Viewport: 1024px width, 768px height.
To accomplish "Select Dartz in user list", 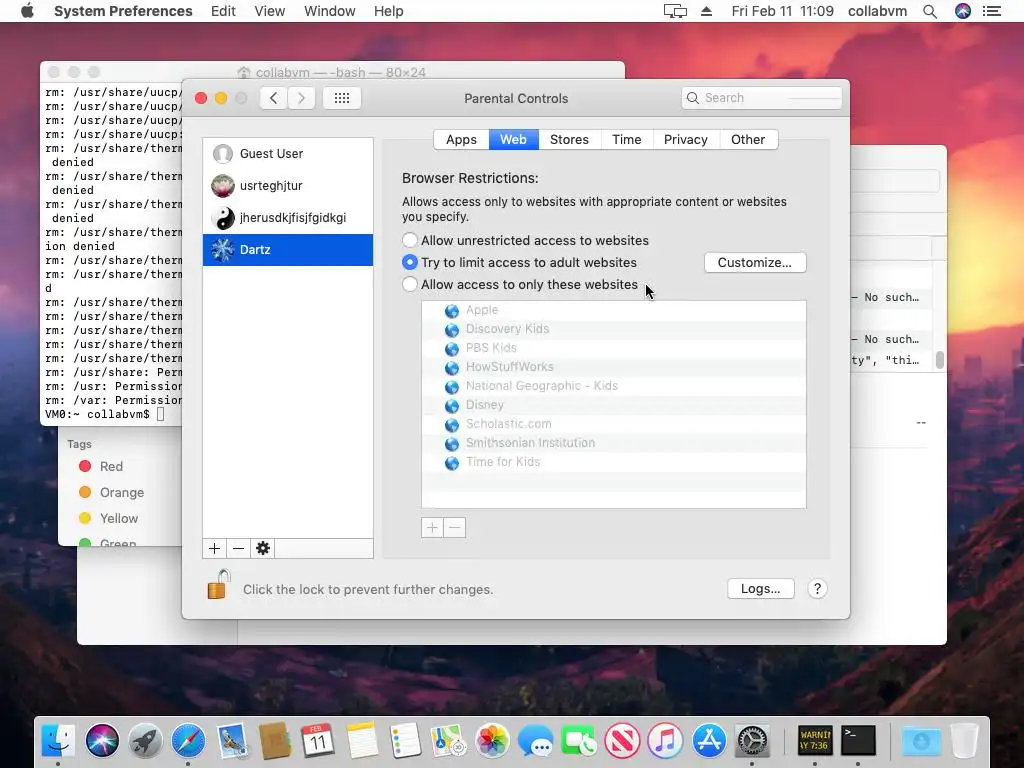I will tap(288, 249).
